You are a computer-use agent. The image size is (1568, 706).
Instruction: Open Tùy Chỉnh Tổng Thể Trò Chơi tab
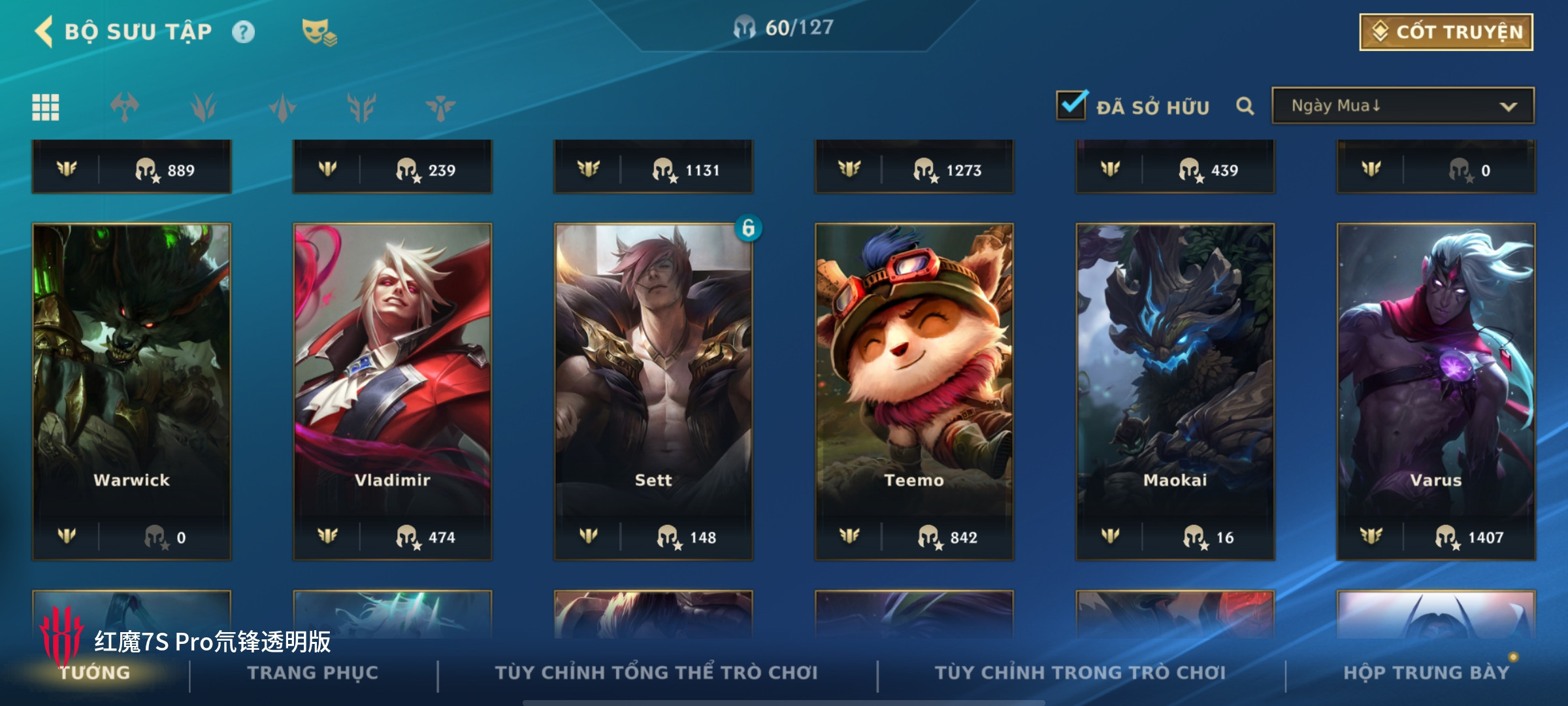tap(656, 673)
